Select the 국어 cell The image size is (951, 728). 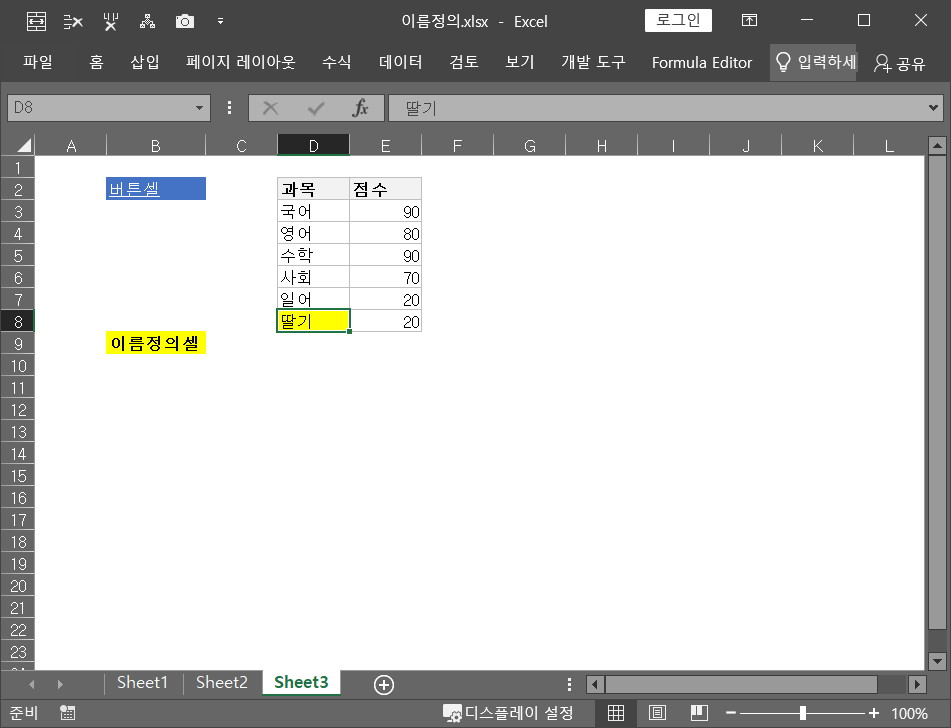tap(314, 211)
